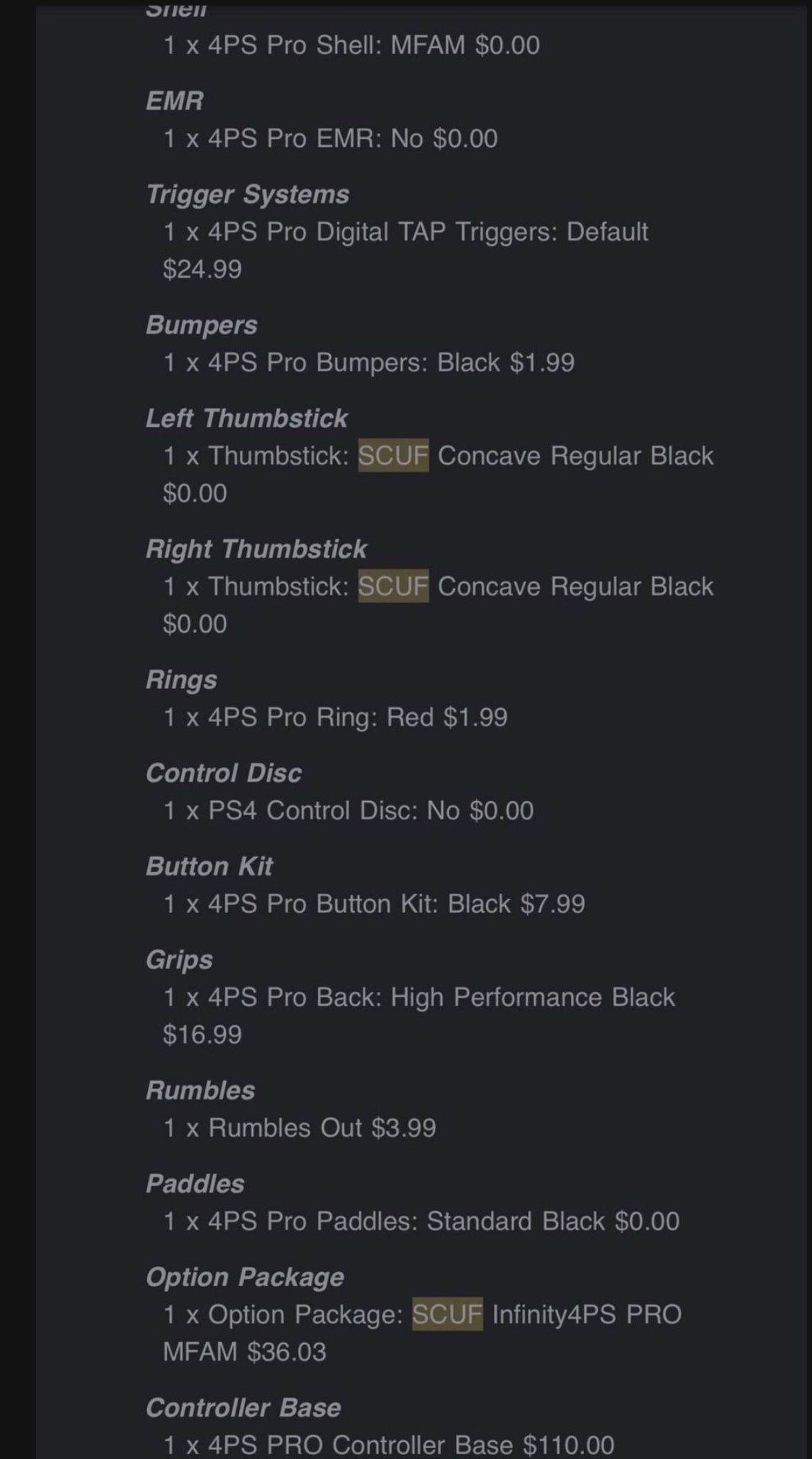The width and height of the screenshot is (812, 1459).
Task: Select the Paddles heading
Action: (195, 1183)
